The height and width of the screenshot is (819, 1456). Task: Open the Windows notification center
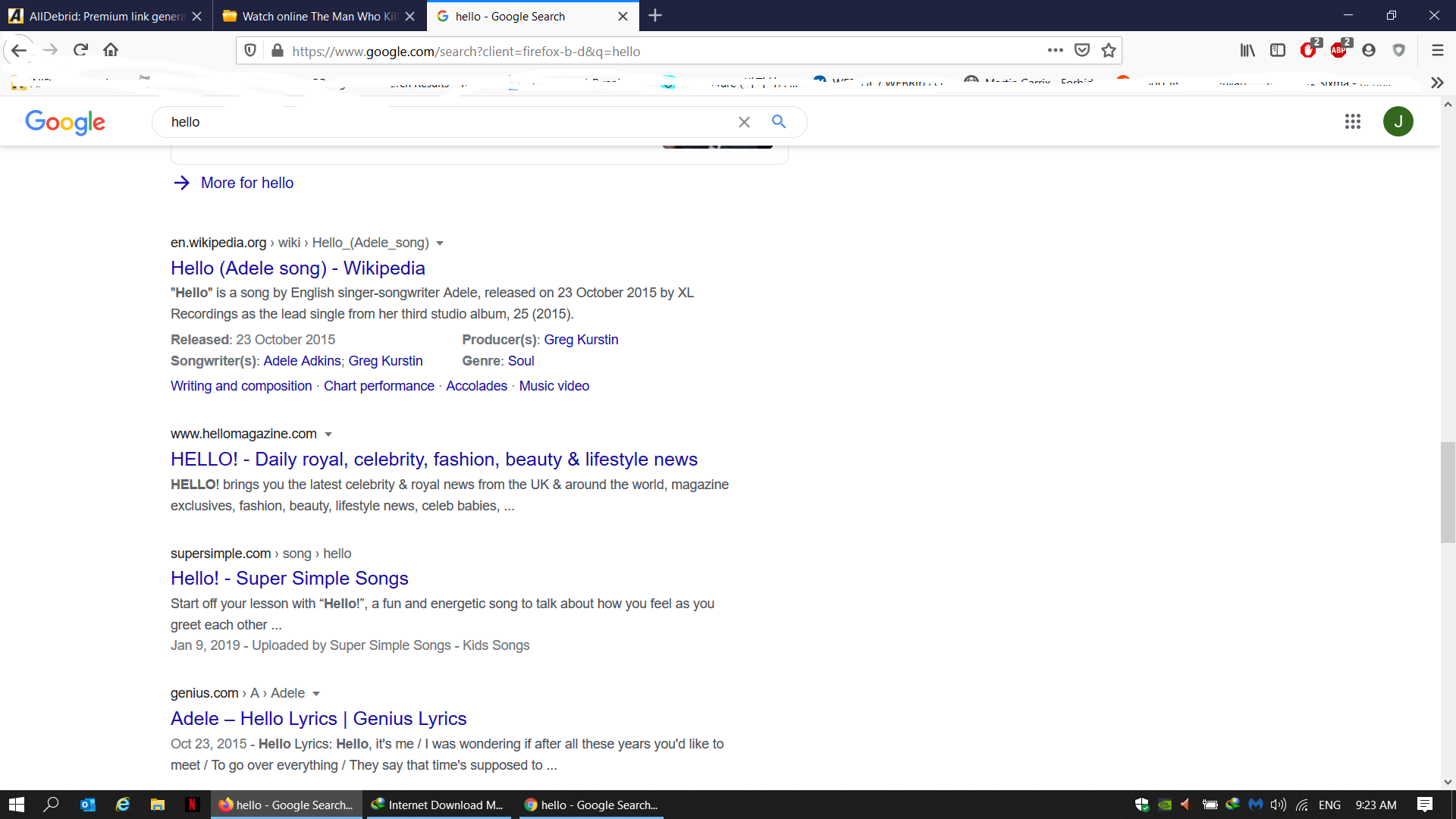tap(1425, 805)
